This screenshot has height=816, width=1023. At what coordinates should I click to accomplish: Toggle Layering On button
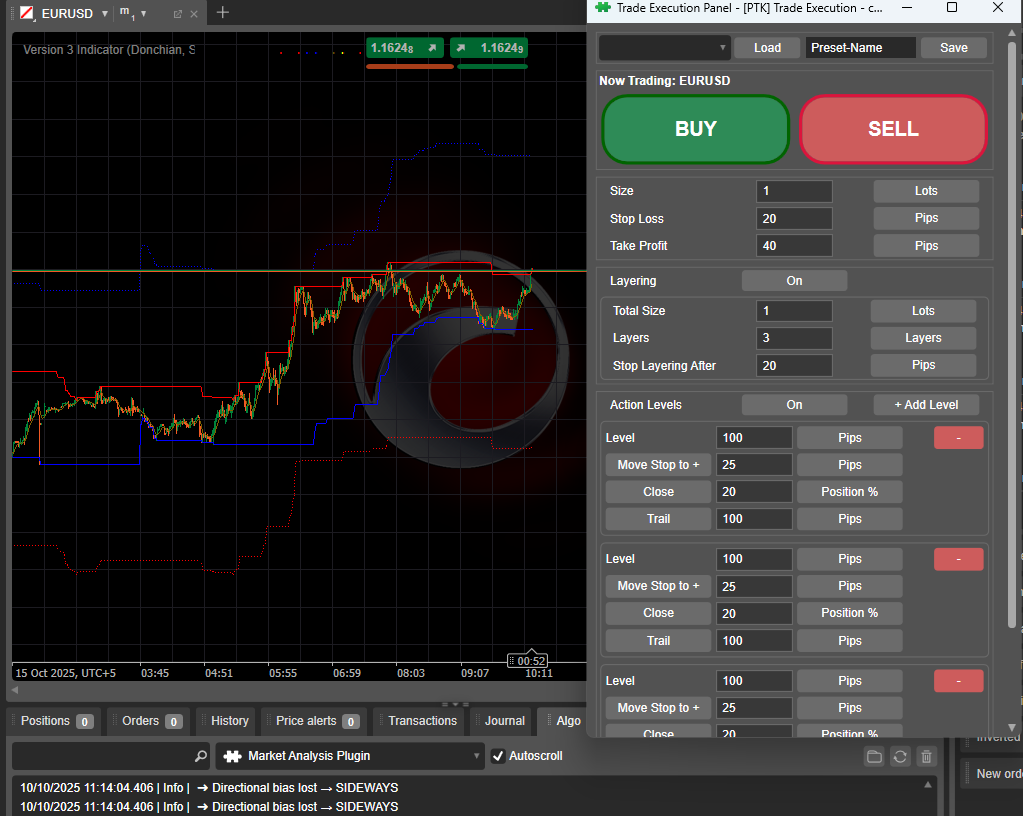click(x=794, y=281)
